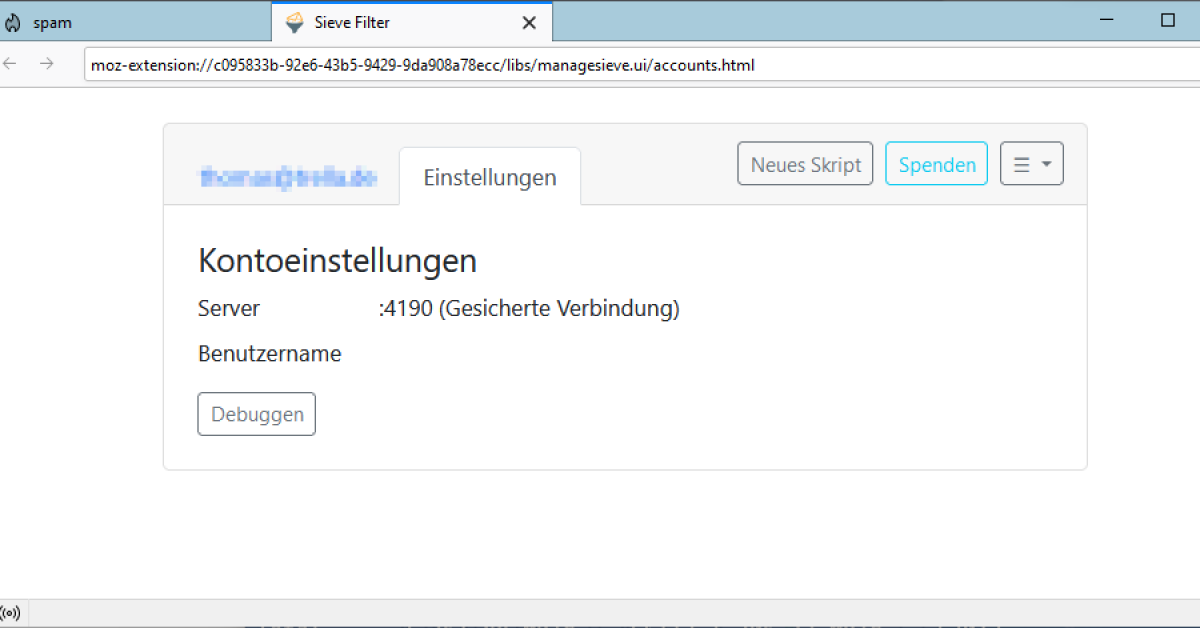The height and width of the screenshot is (628, 1200).
Task: Expand the hamburger menu dropdown
Action: coord(1031,164)
